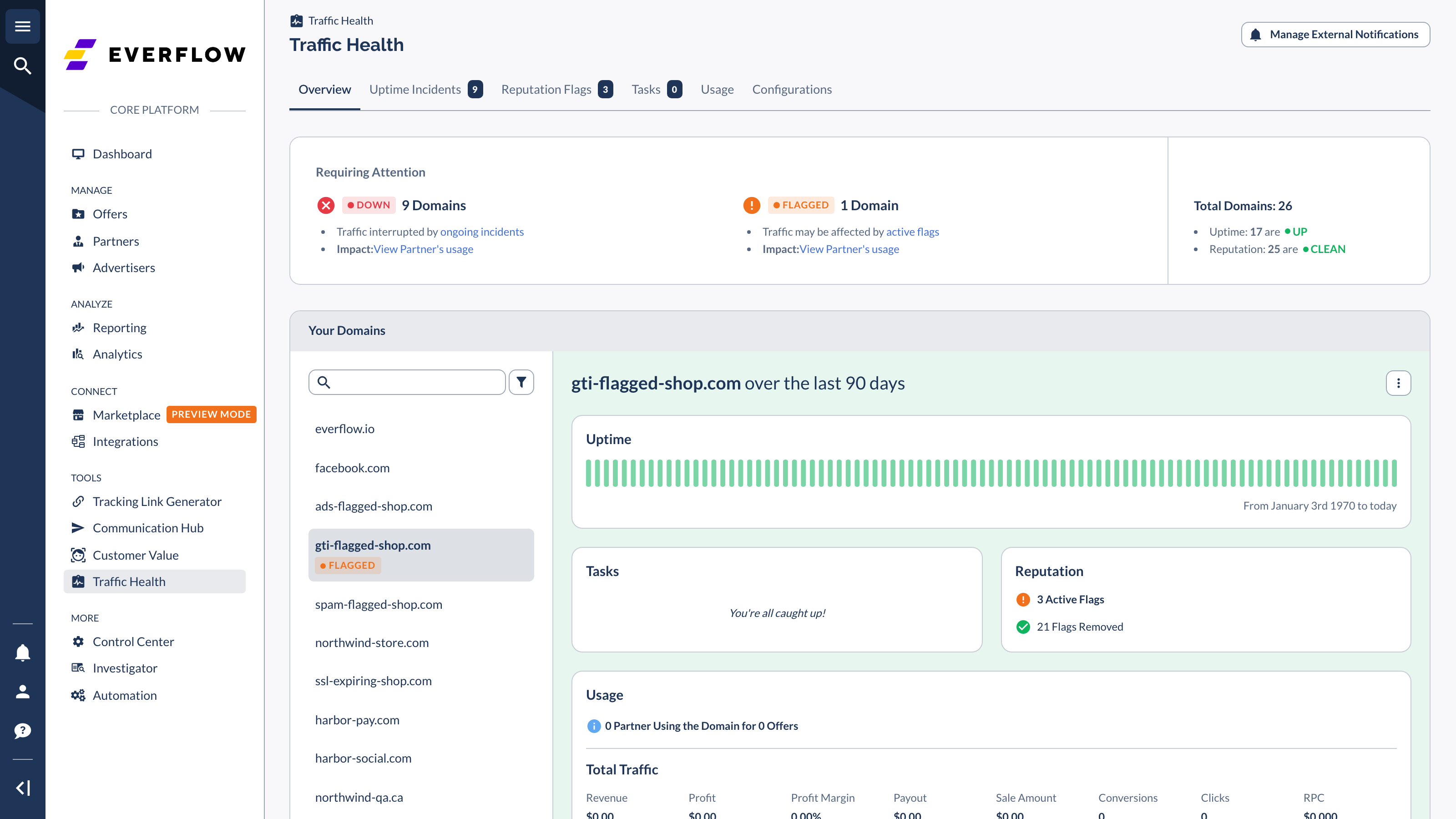Click Manage External Notifications button
This screenshot has height=819, width=1456.
(1335, 35)
